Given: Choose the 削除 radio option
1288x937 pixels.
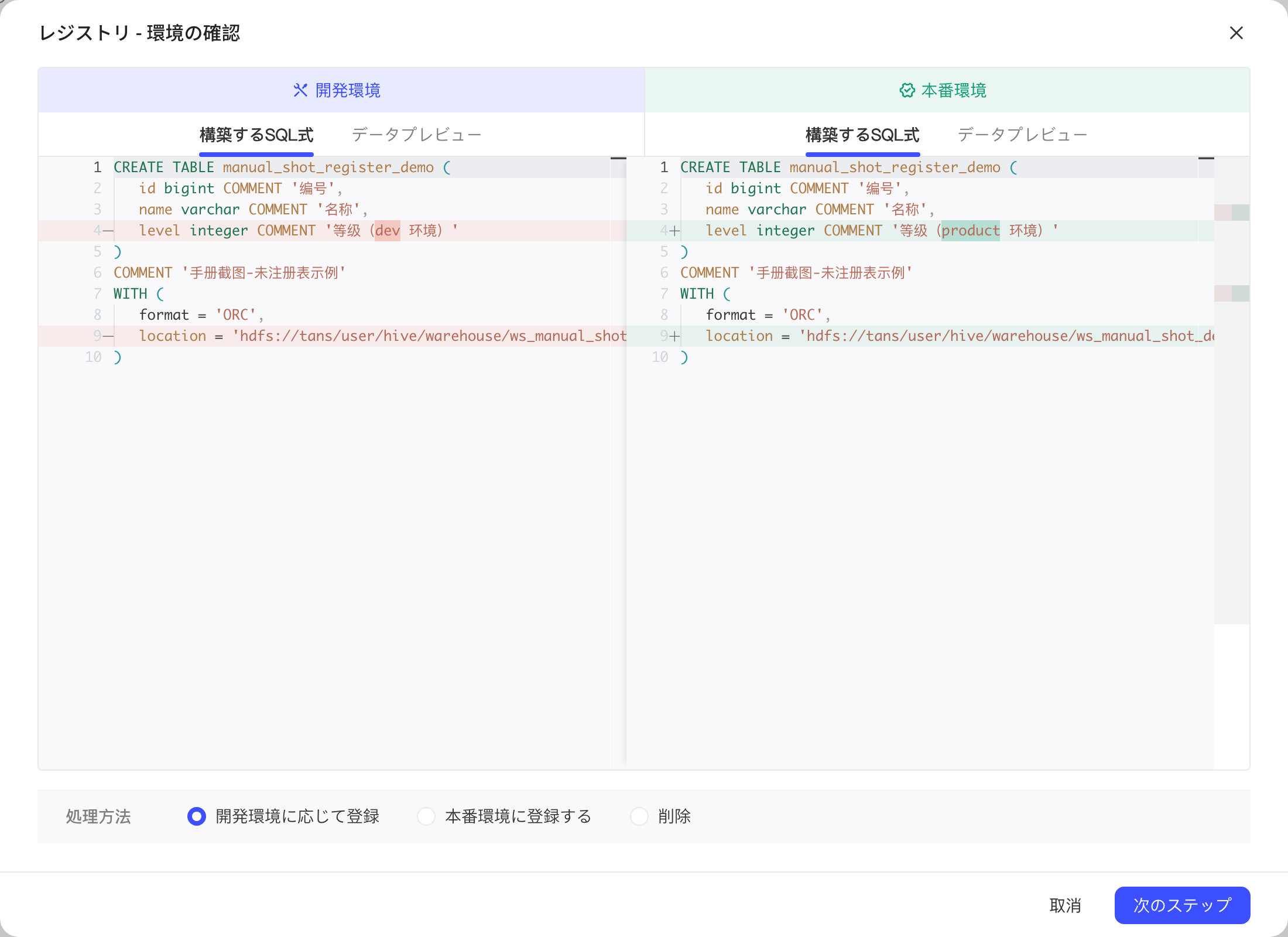Looking at the screenshot, I should [639, 816].
